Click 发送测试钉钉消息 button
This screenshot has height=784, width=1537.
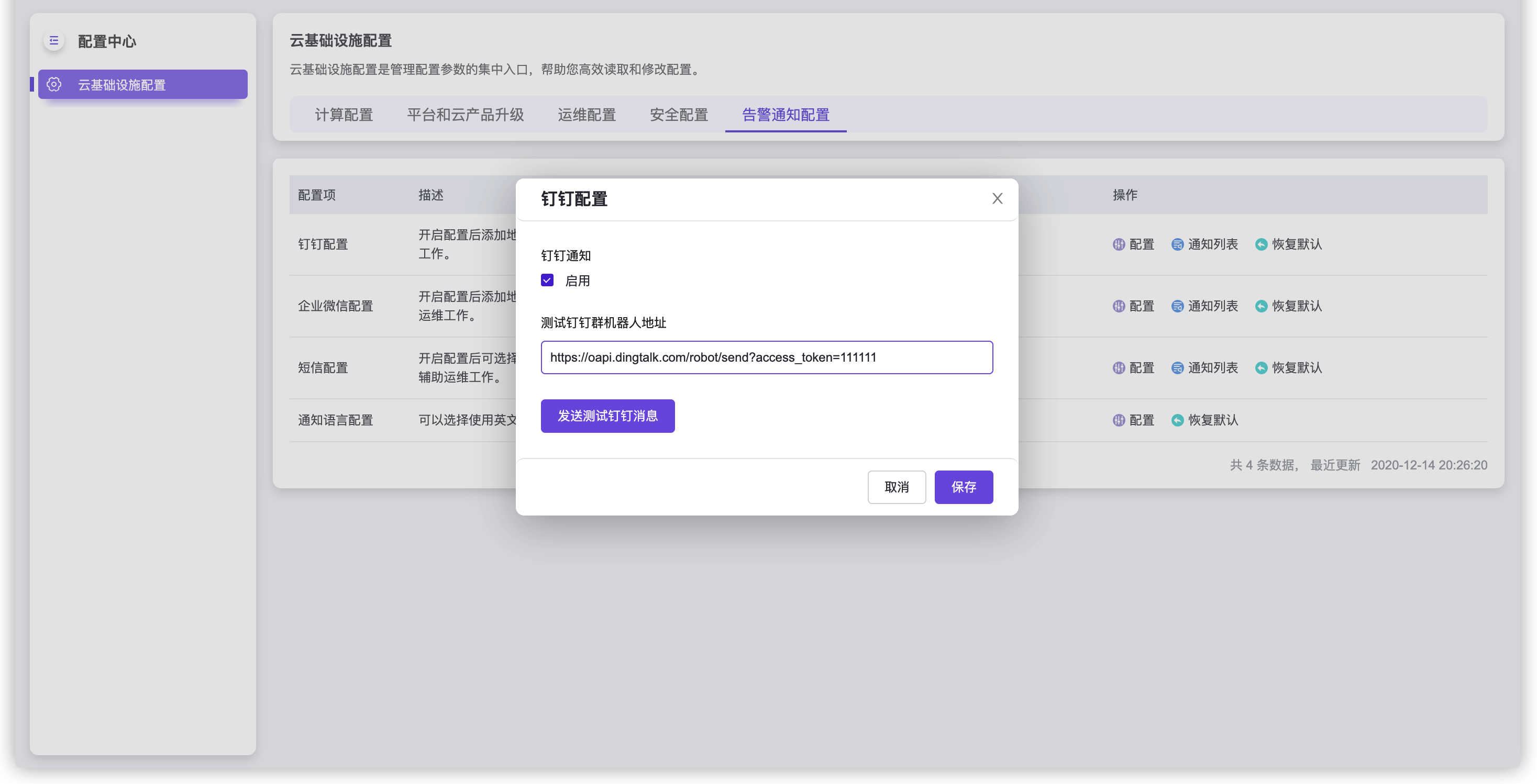pyautogui.click(x=607, y=416)
